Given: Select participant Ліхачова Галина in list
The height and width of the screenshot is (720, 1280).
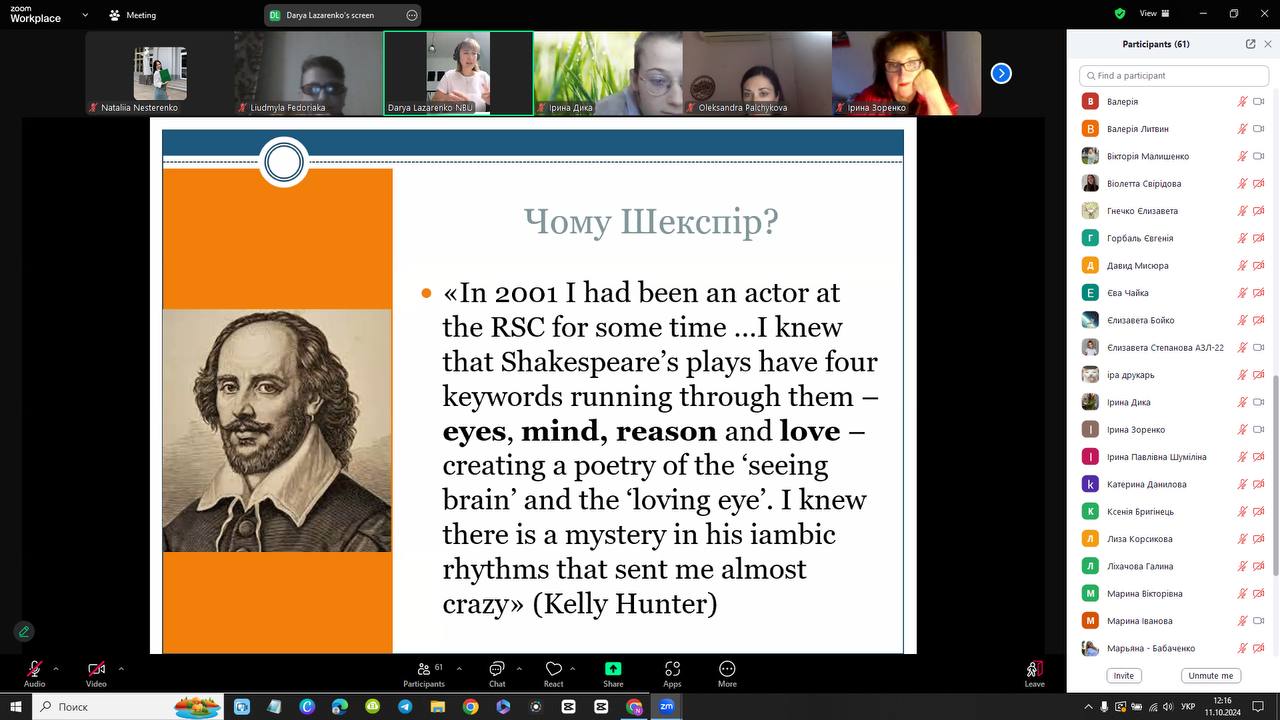Looking at the screenshot, I should 1174,566.
